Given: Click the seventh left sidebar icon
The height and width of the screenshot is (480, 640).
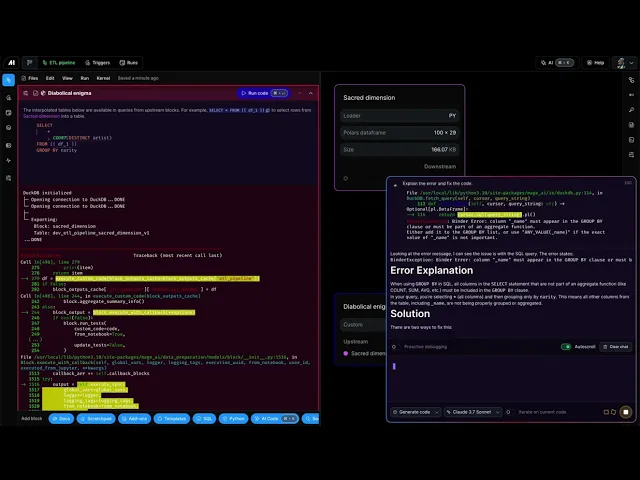Looking at the screenshot, I should [x=9, y=178].
